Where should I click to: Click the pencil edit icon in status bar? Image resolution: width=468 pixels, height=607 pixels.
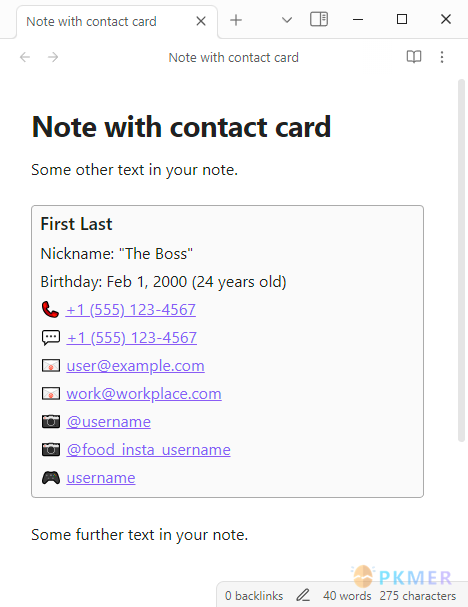pos(303,595)
